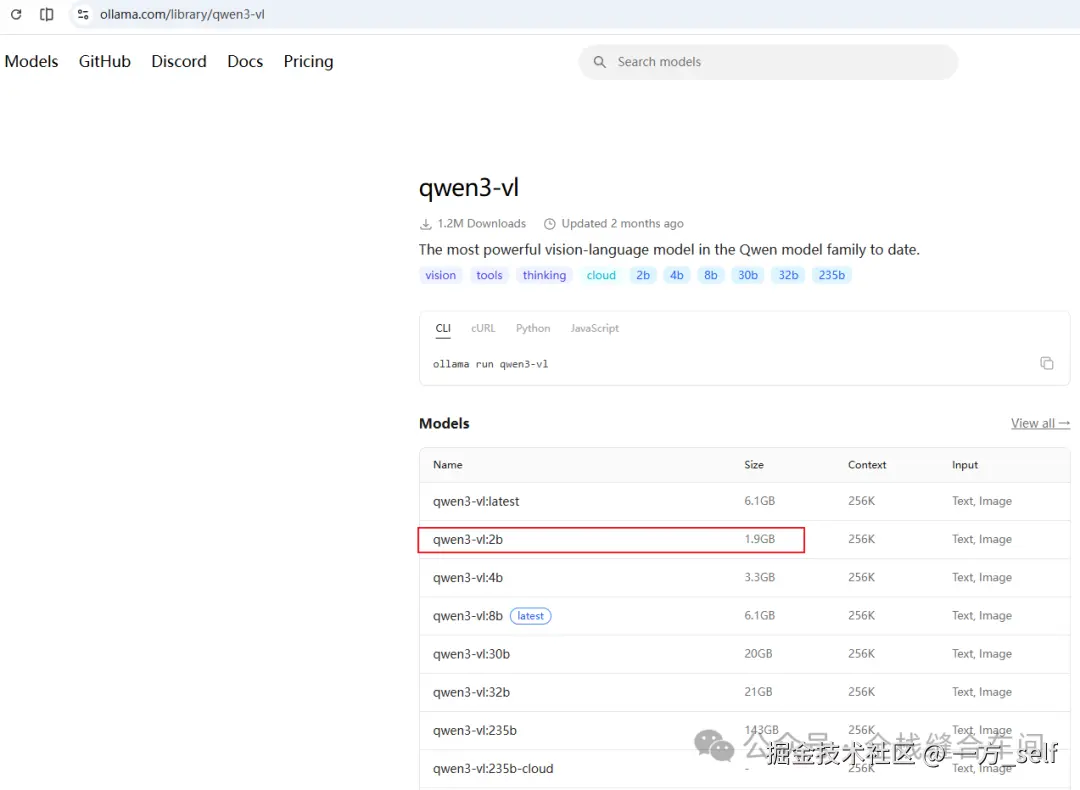Switch to the Python tab
Viewport: 1080px width, 790px height.
click(533, 329)
